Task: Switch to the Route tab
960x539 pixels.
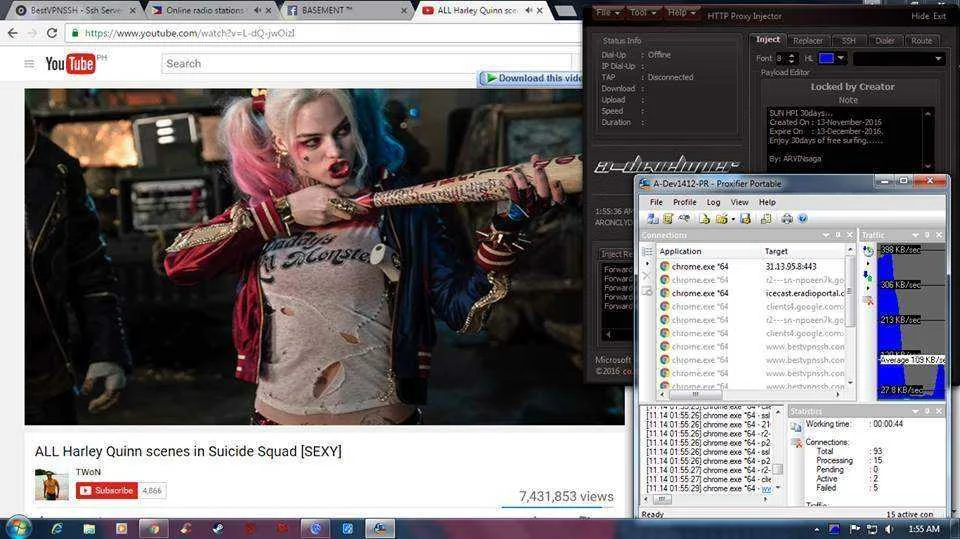Action: [x=921, y=40]
